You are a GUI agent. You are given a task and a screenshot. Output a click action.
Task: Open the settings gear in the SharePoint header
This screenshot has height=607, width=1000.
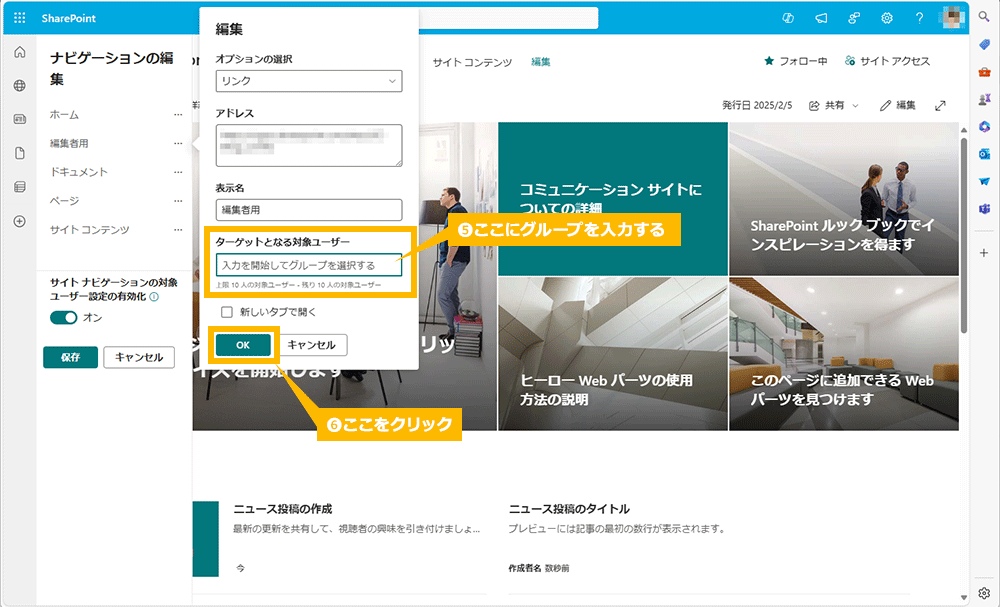click(886, 18)
